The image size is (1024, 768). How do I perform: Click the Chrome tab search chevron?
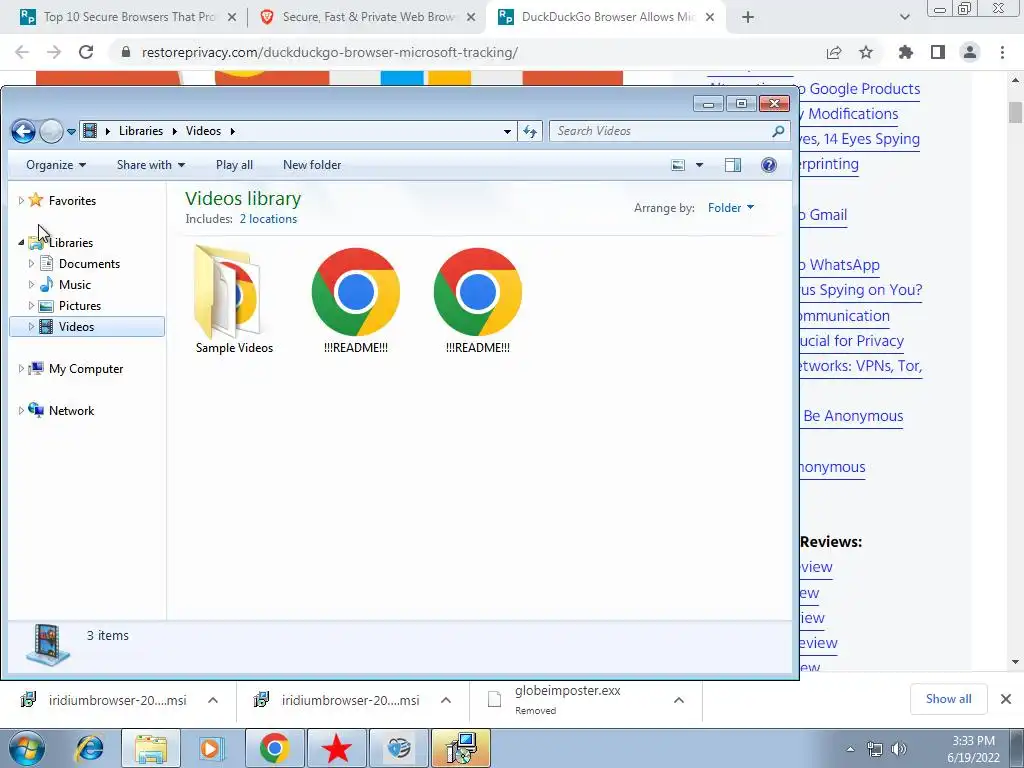pyautogui.click(x=904, y=18)
